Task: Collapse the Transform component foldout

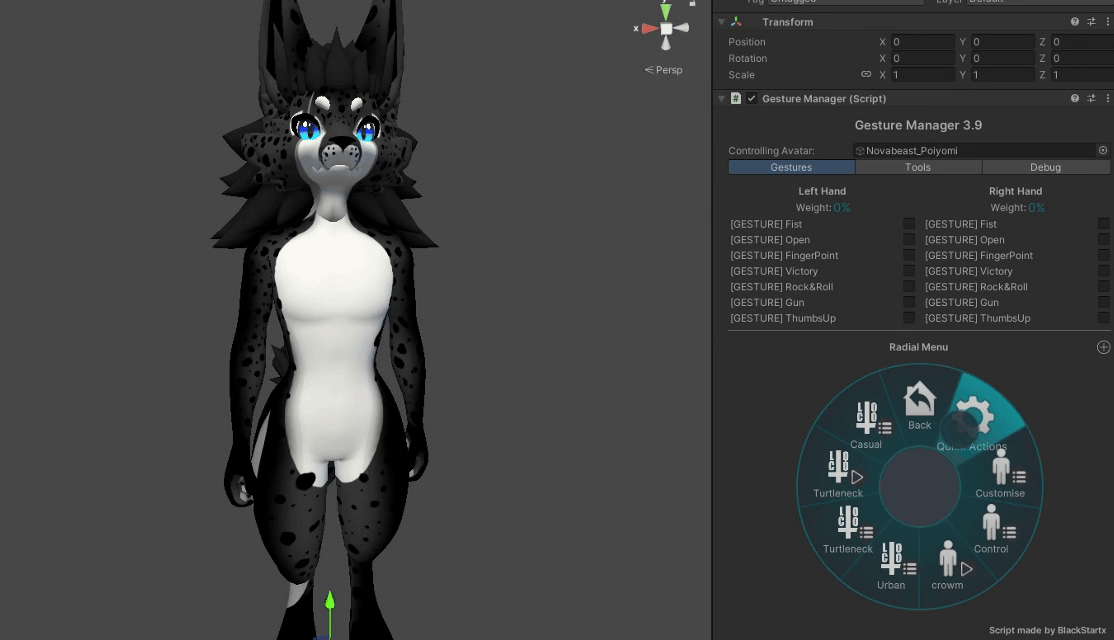Action: pos(721,22)
